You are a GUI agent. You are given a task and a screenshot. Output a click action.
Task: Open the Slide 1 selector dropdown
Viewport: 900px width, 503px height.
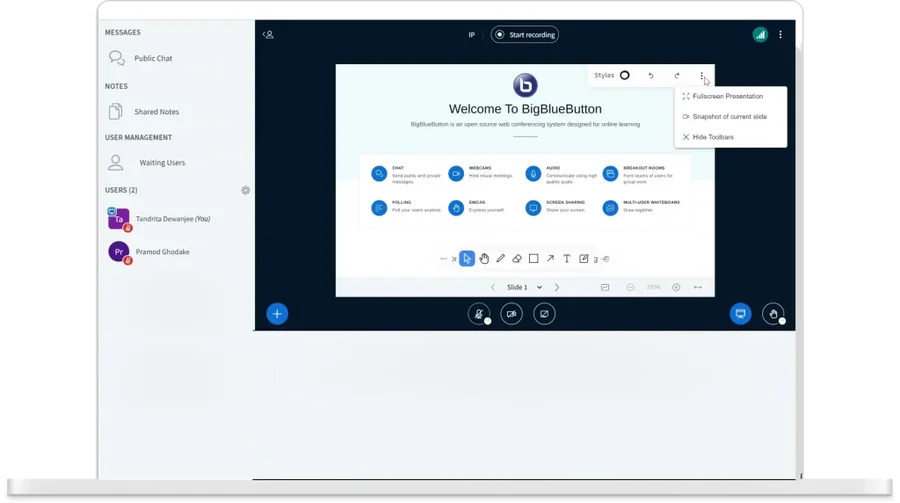pyautogui.click(x=525, y=288)
